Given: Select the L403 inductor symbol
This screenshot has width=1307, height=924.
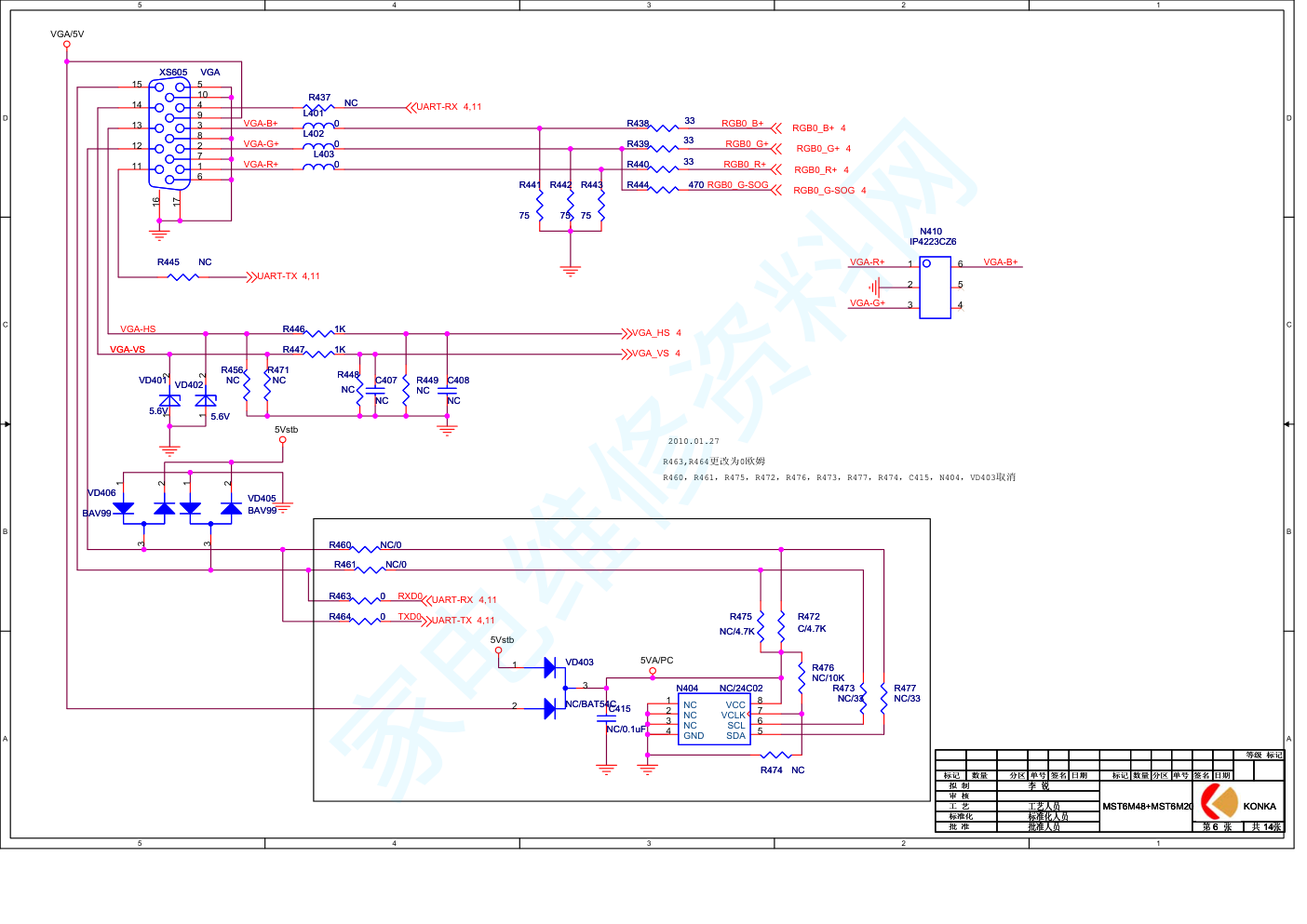Looking at the screenshot, I should (x=318, y=166).
